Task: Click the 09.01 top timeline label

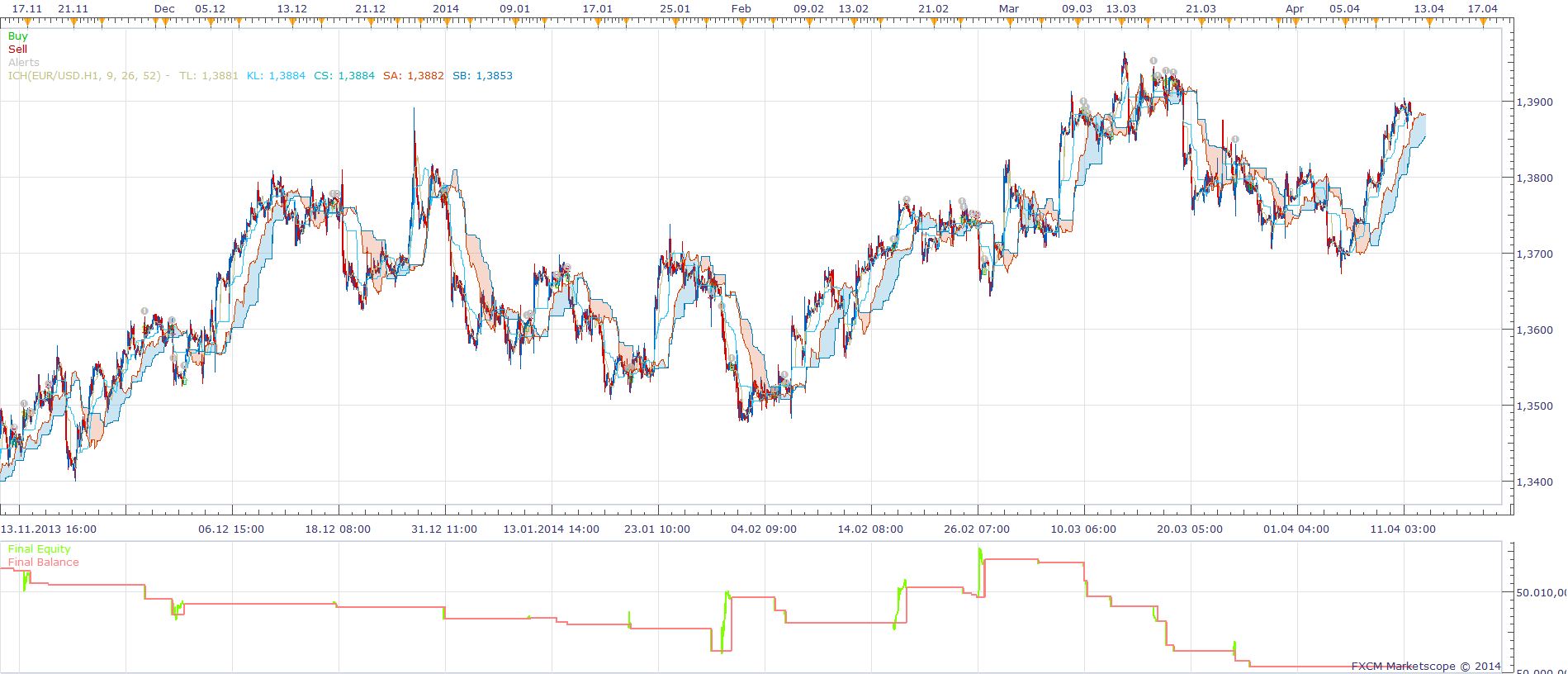Action: (x=515, y=9)
